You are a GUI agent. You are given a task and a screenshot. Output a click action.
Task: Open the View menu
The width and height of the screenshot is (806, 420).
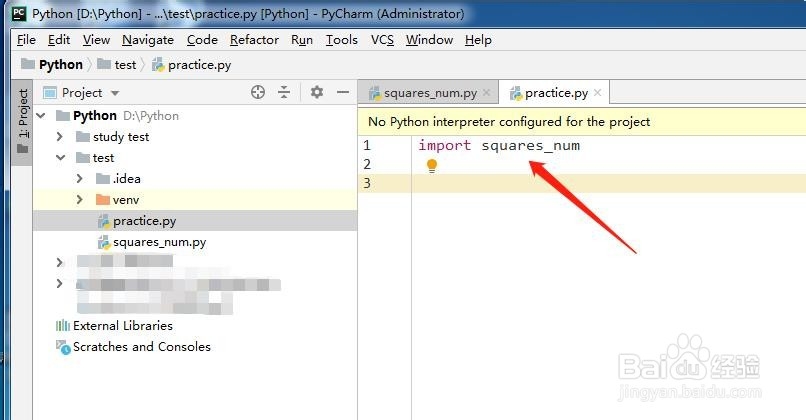point(96,40)
